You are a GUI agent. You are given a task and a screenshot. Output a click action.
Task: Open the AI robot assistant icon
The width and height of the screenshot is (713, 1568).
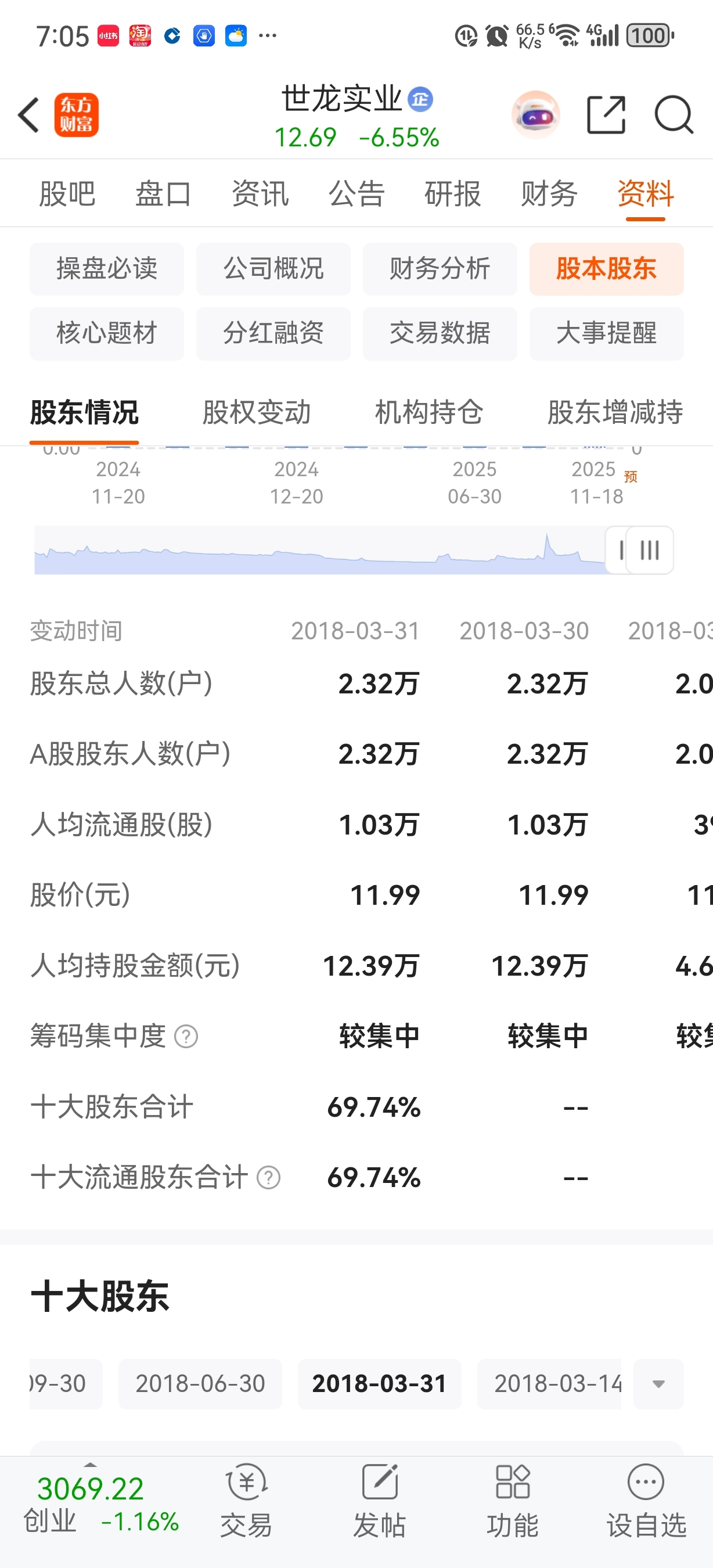(x=535, y=114)
